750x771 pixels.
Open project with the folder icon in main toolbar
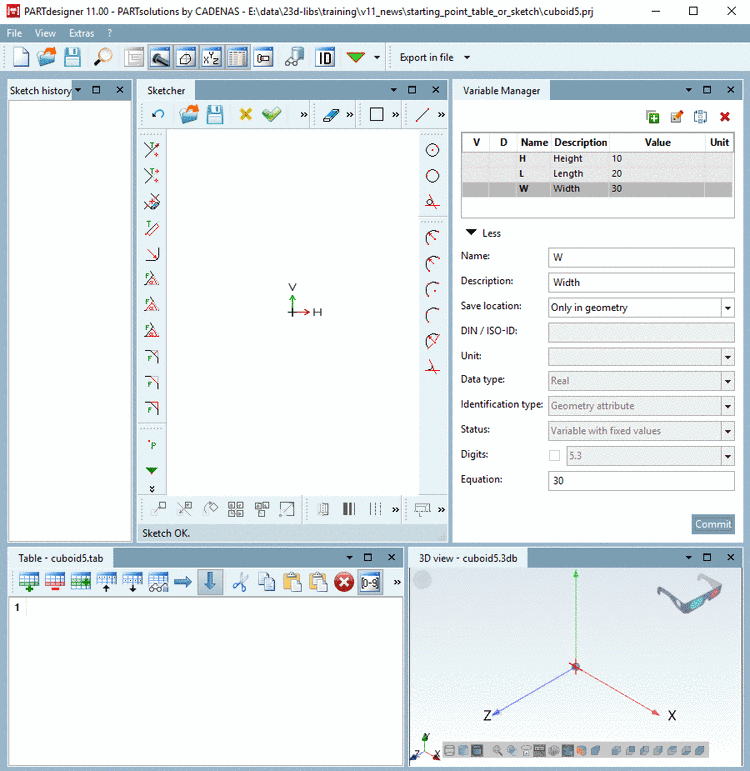pyautogui.click(x=46, y=58)
